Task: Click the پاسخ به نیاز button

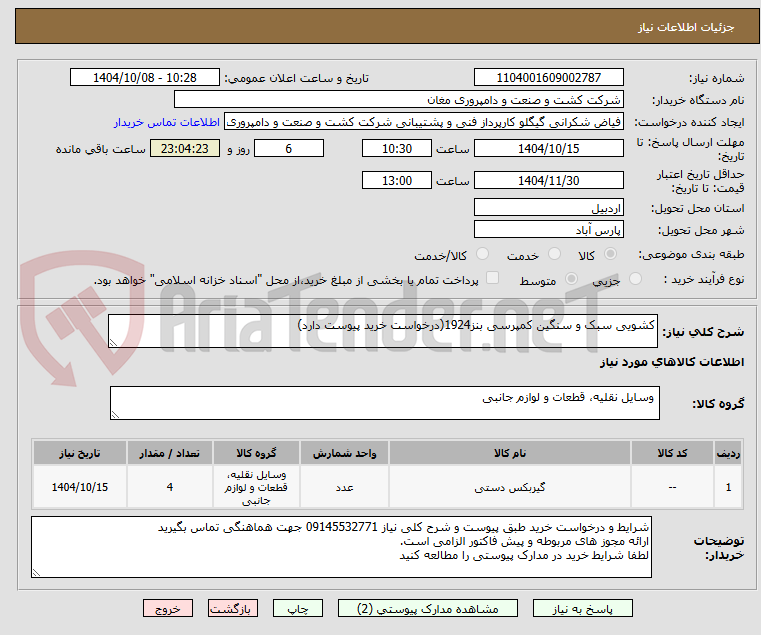Action: [582, 608]
